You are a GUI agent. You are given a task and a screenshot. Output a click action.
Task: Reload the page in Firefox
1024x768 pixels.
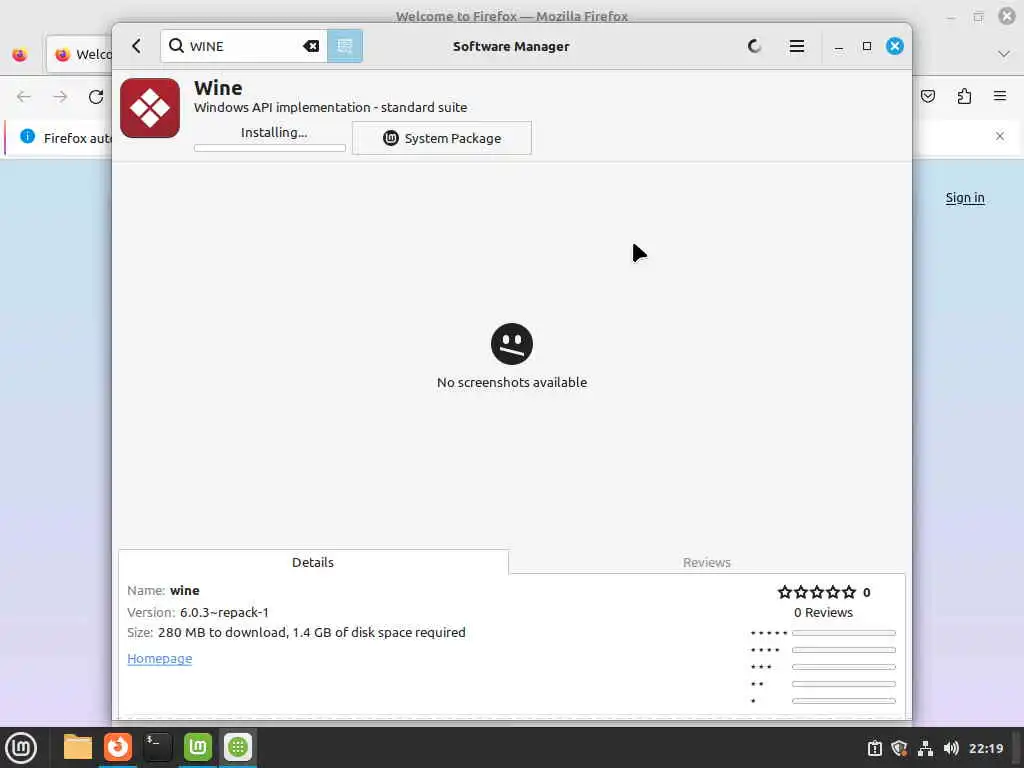96,97
